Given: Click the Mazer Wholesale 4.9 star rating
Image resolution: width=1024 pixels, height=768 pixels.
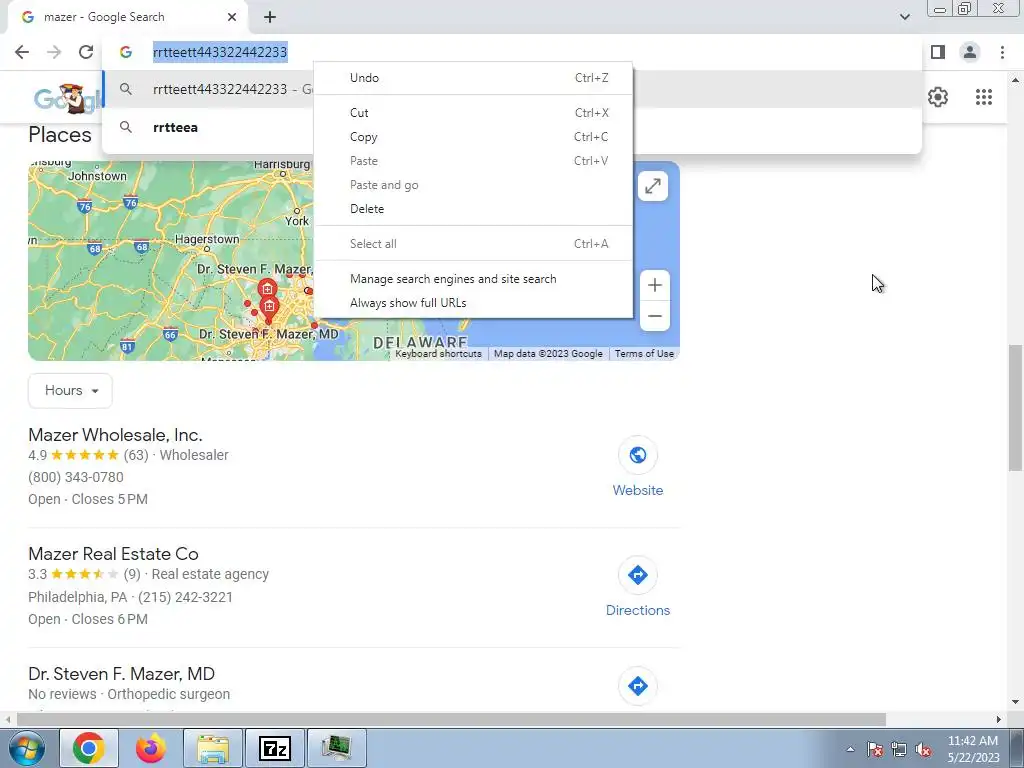Looking at the screenshot, I should tap(85, 455).
